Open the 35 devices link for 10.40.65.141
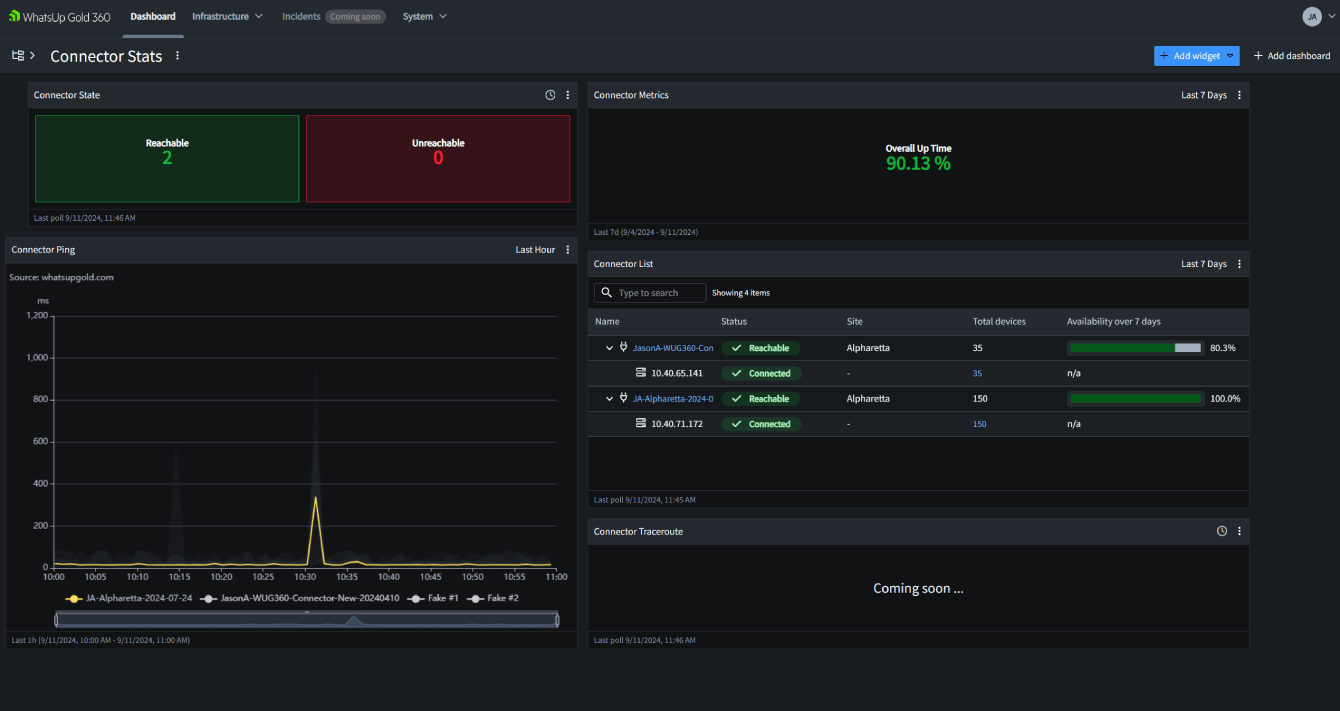Screen dimensions: 1340x711 click(x=977, y=373)
